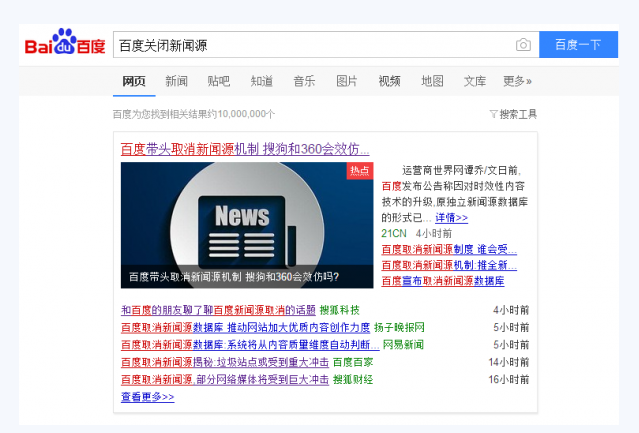Switch to the 新闻 tab
Viewport: 639px width, 433px height.
click(176, 81)
